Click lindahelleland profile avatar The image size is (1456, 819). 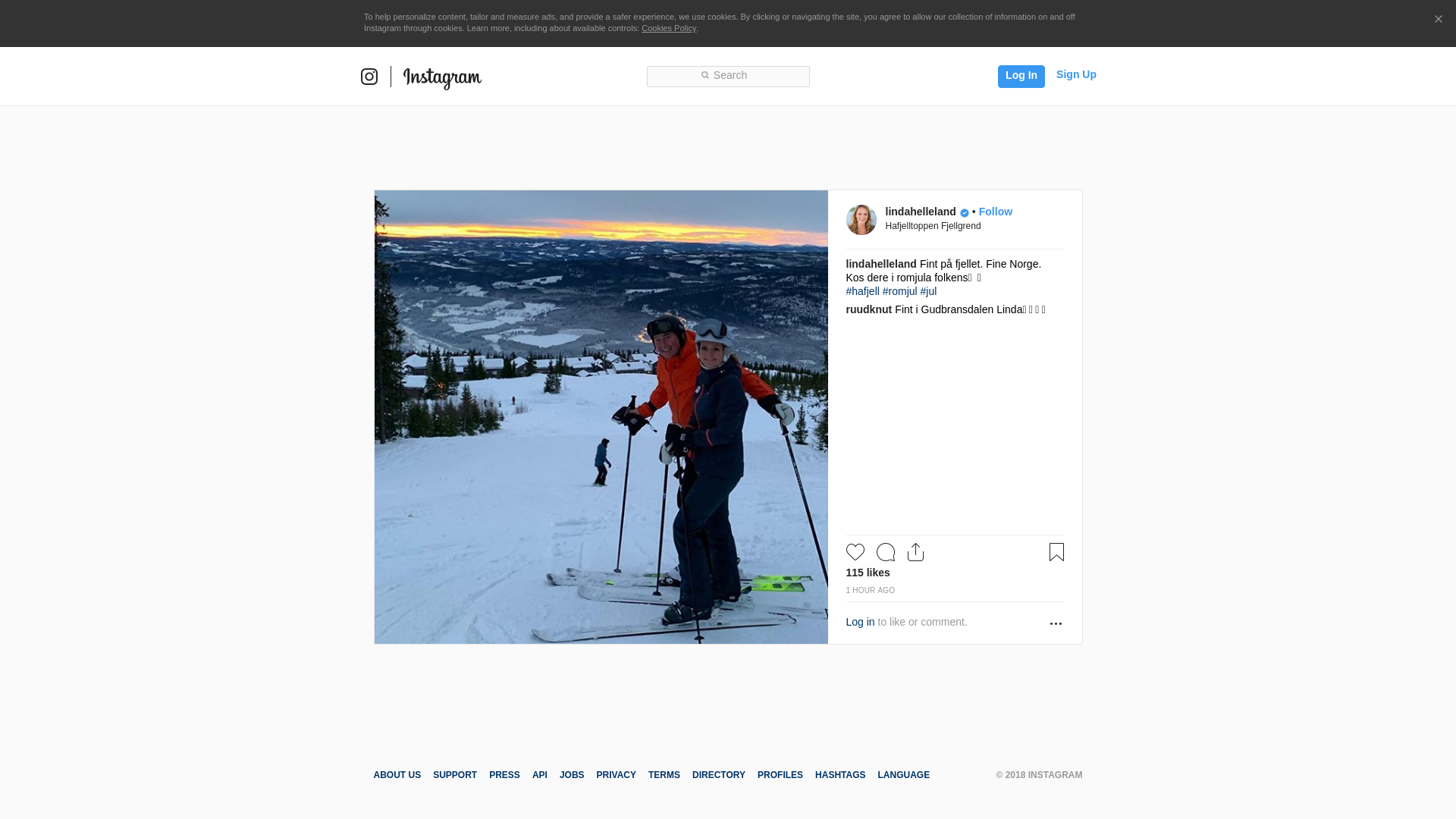(x=861, y=220)
